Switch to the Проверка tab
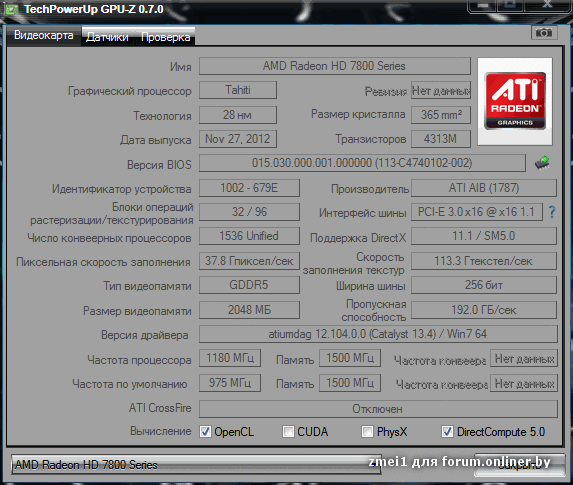Image resolution: width=573 pixels, height=485 pixels. pos(166,37)
